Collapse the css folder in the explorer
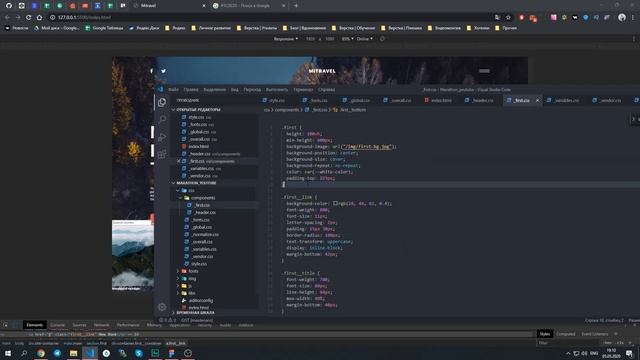Viewport: 640px width, 360px height. [x=188, y=190]
